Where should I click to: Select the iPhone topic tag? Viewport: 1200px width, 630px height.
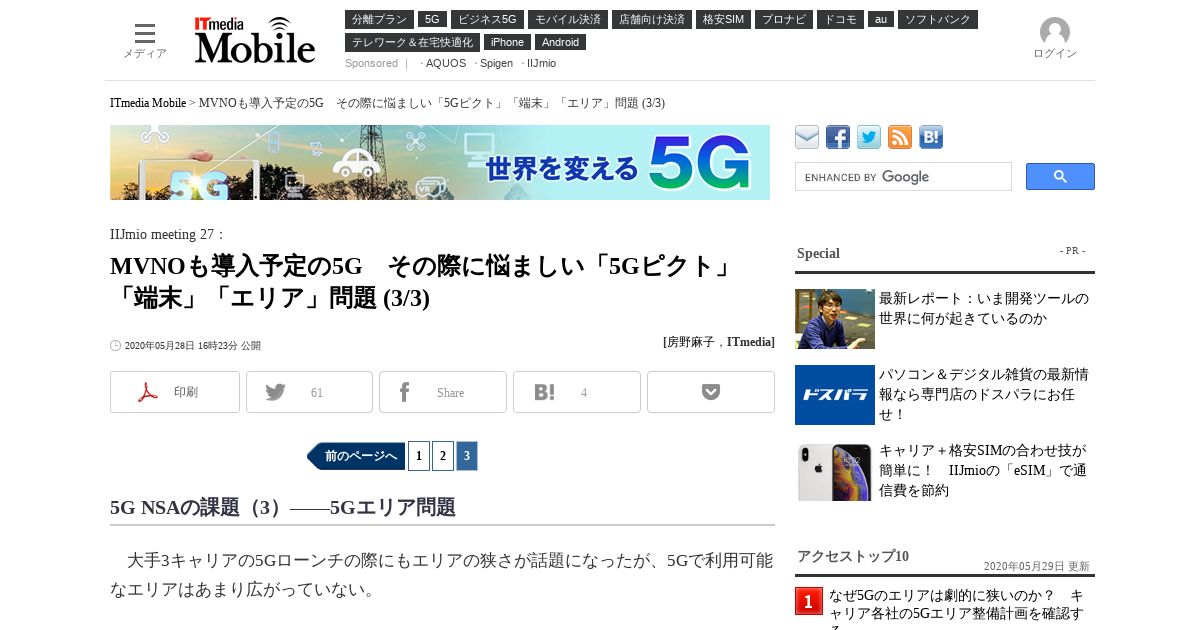(507, 42)
